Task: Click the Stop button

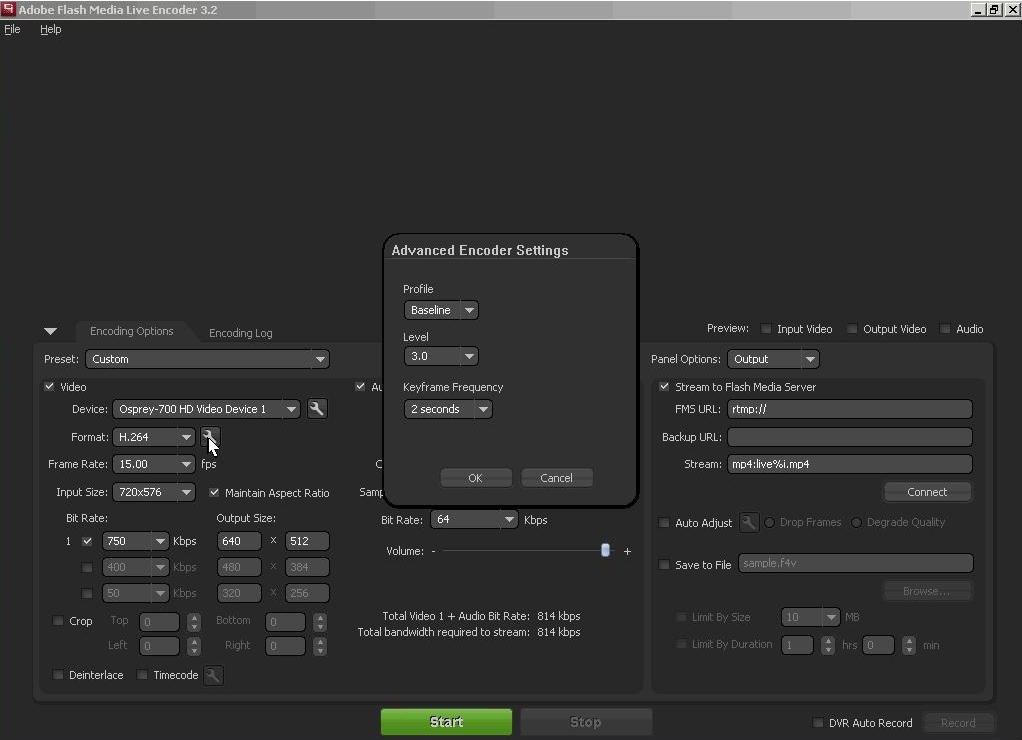Action: (x=586, y=722)
